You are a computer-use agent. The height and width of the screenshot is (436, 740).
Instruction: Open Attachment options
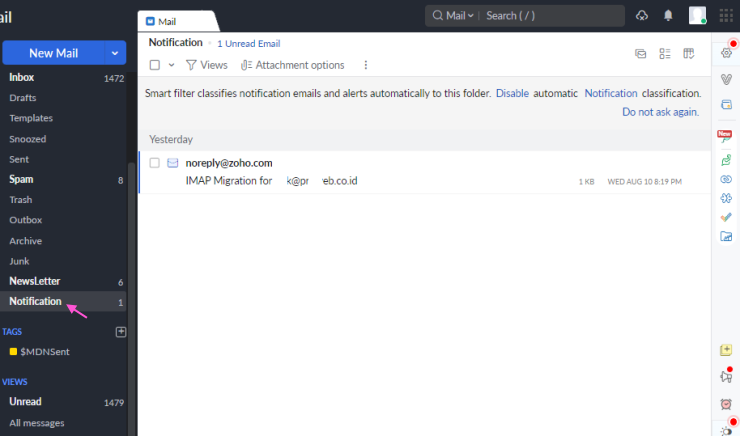coord(293,65)
